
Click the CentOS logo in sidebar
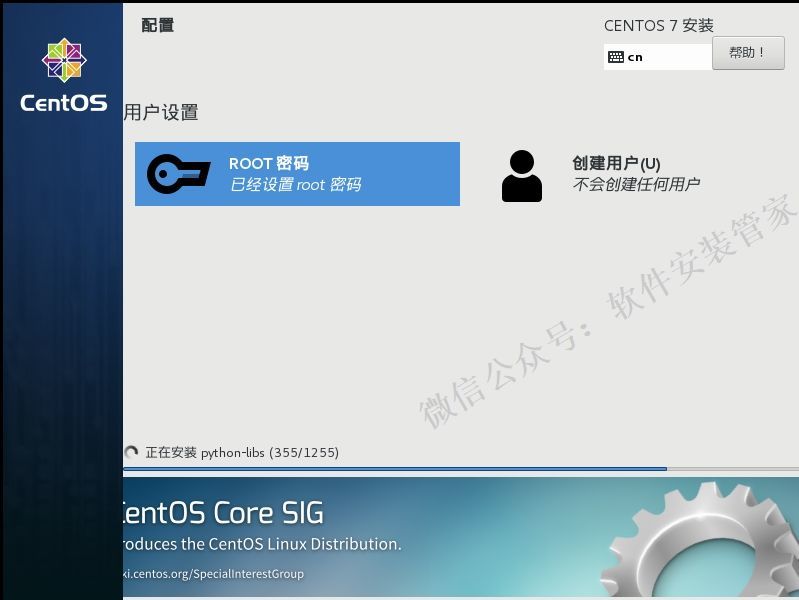point(64,60)
